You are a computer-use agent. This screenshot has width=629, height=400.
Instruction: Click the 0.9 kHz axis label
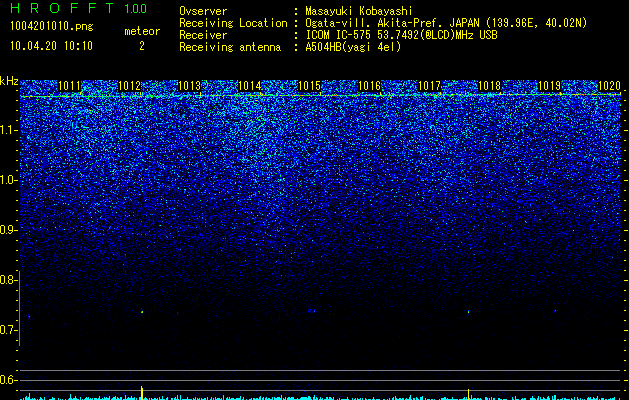9,230
